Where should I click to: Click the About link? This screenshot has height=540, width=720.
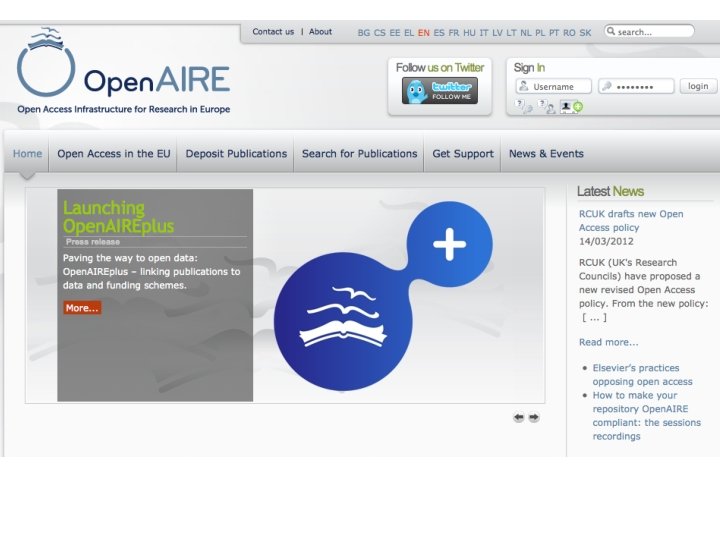click(x=320, y=32)
